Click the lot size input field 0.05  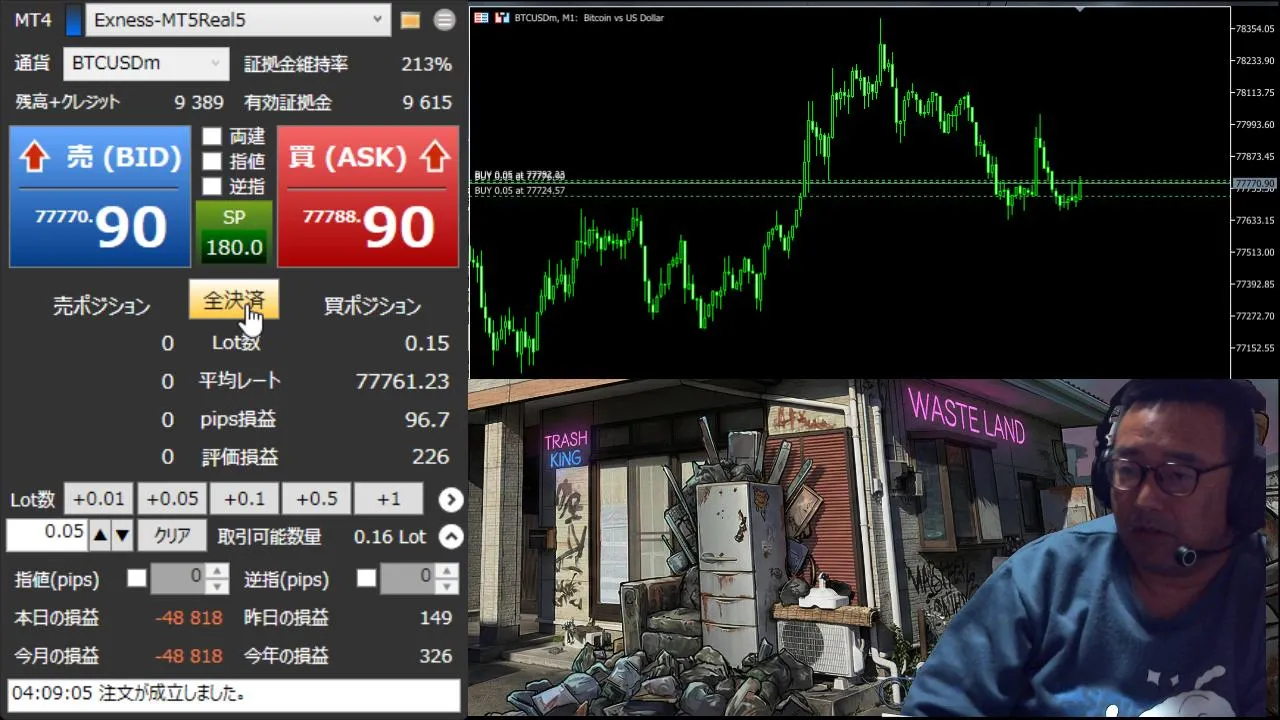(x=47, y=535)
